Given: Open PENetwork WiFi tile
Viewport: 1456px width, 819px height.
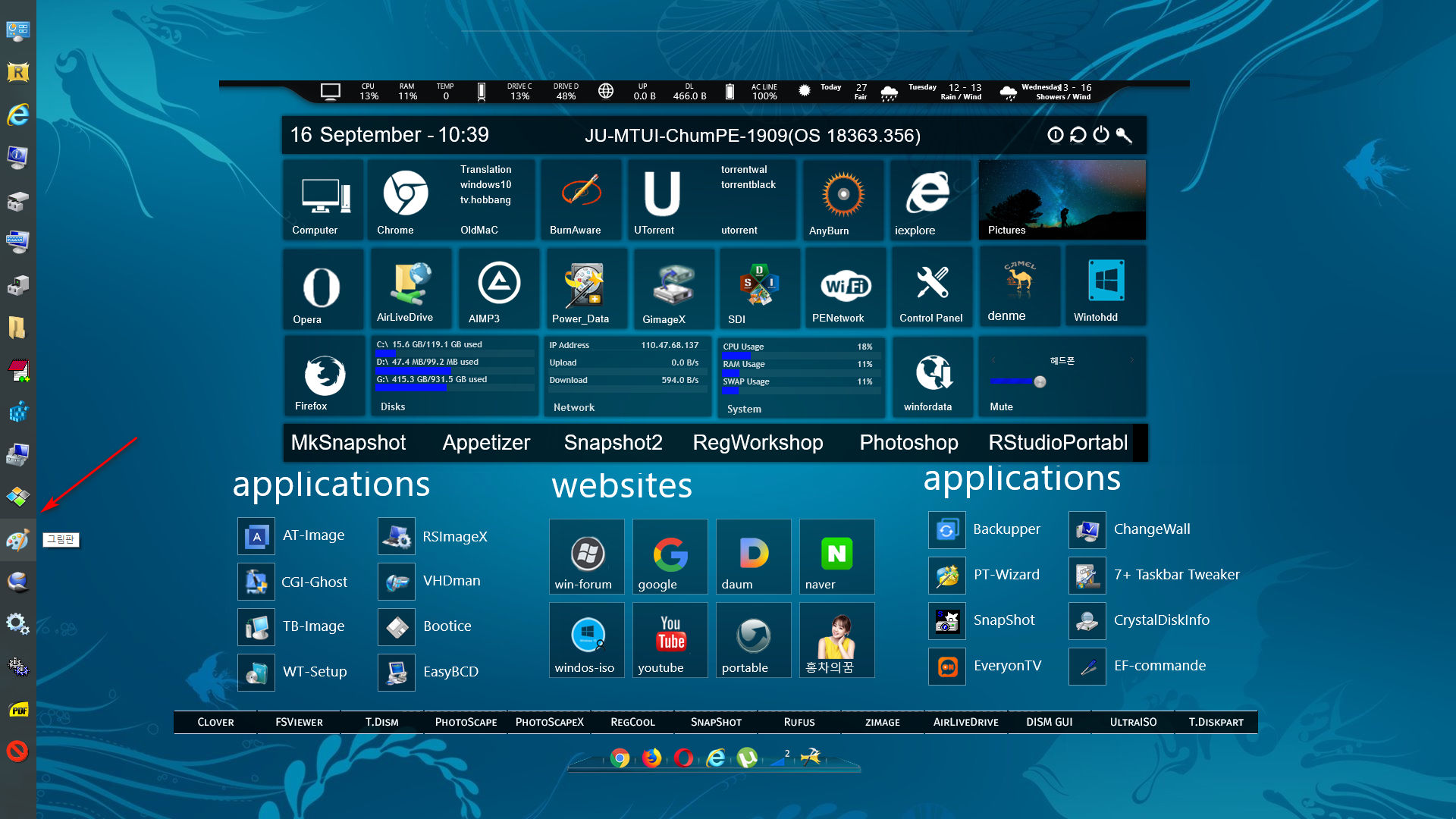Looking at the screenshot, I should coord(846,289).
